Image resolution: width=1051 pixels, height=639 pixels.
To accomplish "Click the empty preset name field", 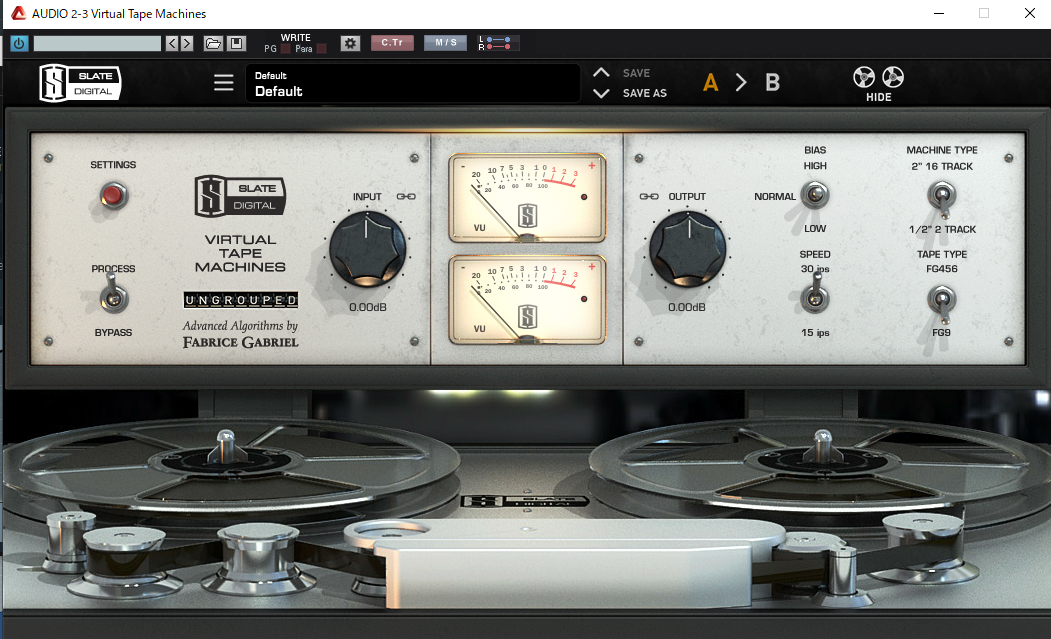I will coord(97,44).
